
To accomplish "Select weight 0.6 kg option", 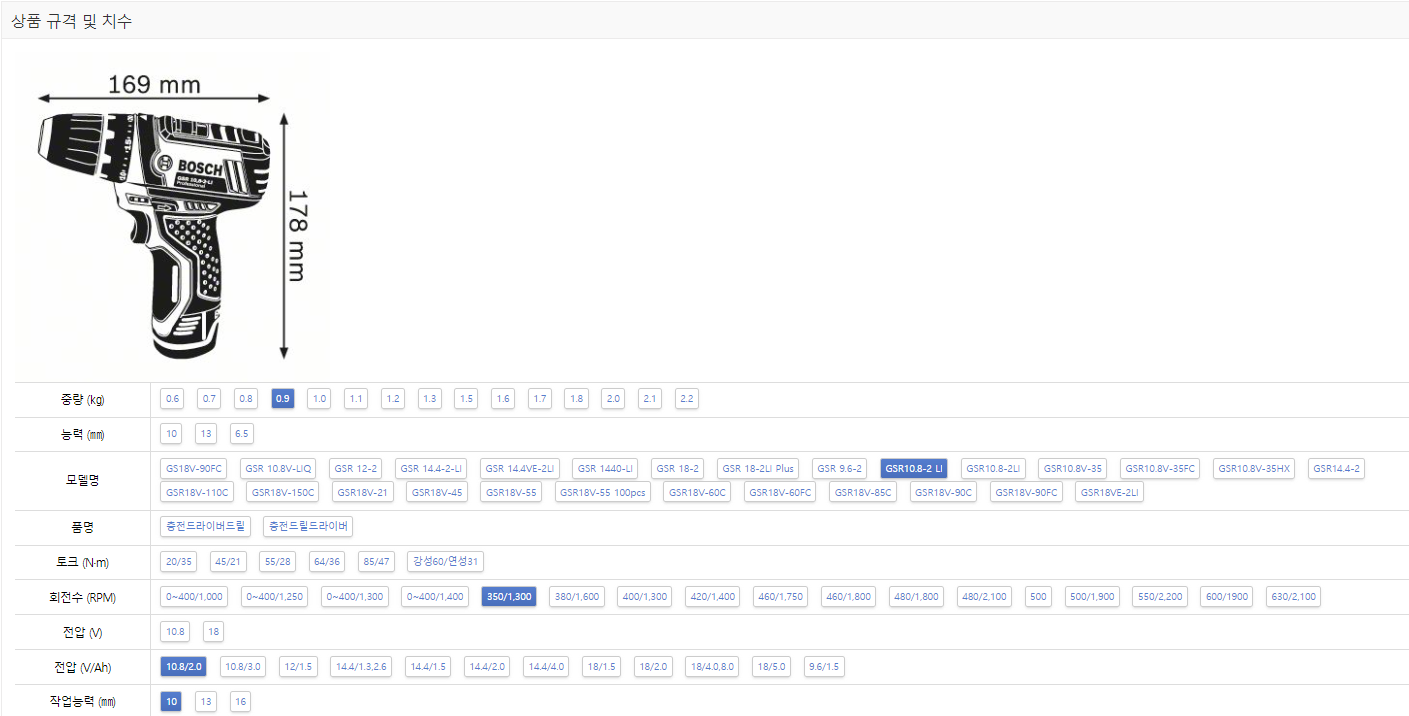I will point(173,399).
